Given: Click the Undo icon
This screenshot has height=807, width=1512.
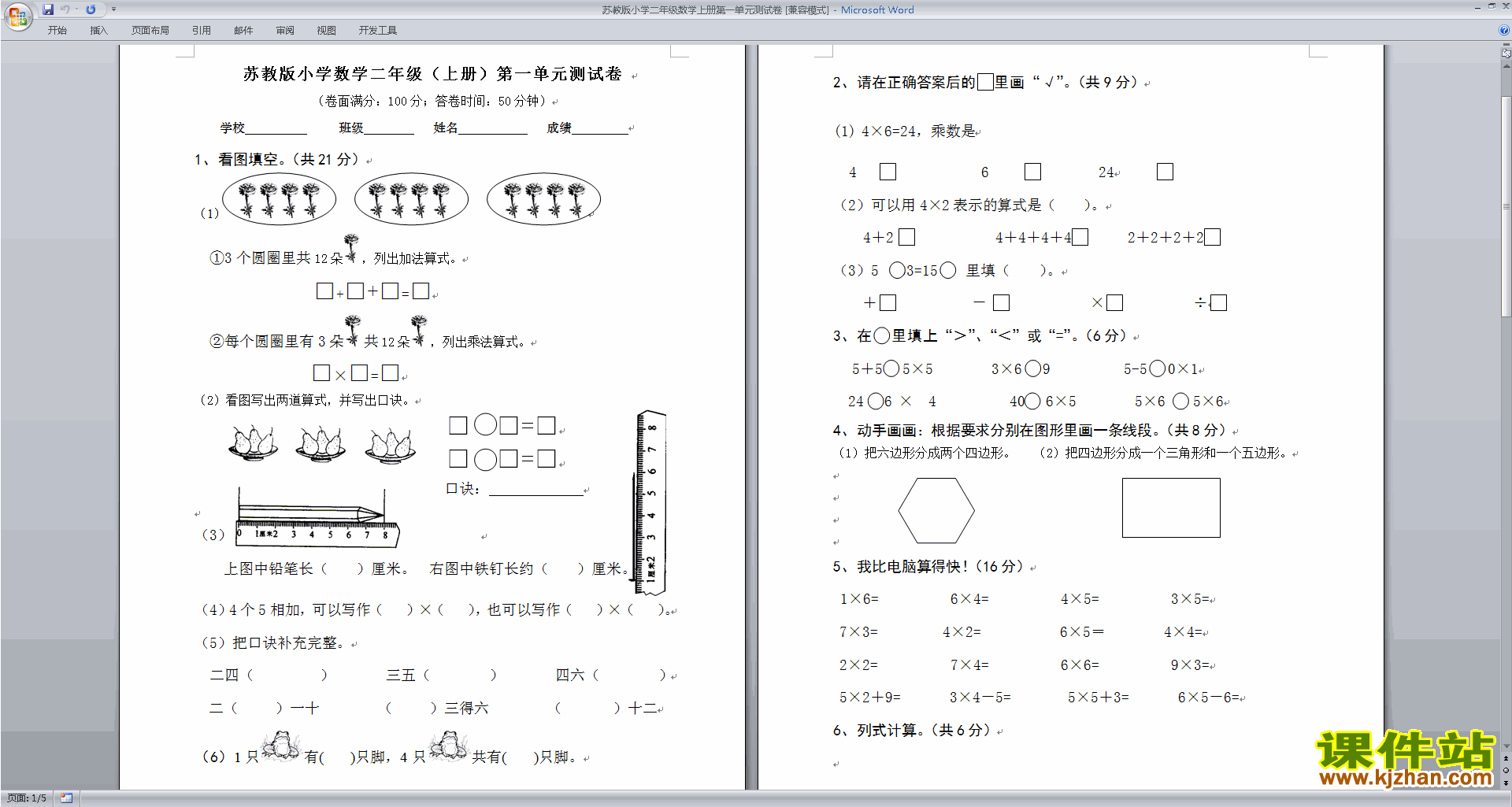Looking at the screenshot, I should (65, 9).
